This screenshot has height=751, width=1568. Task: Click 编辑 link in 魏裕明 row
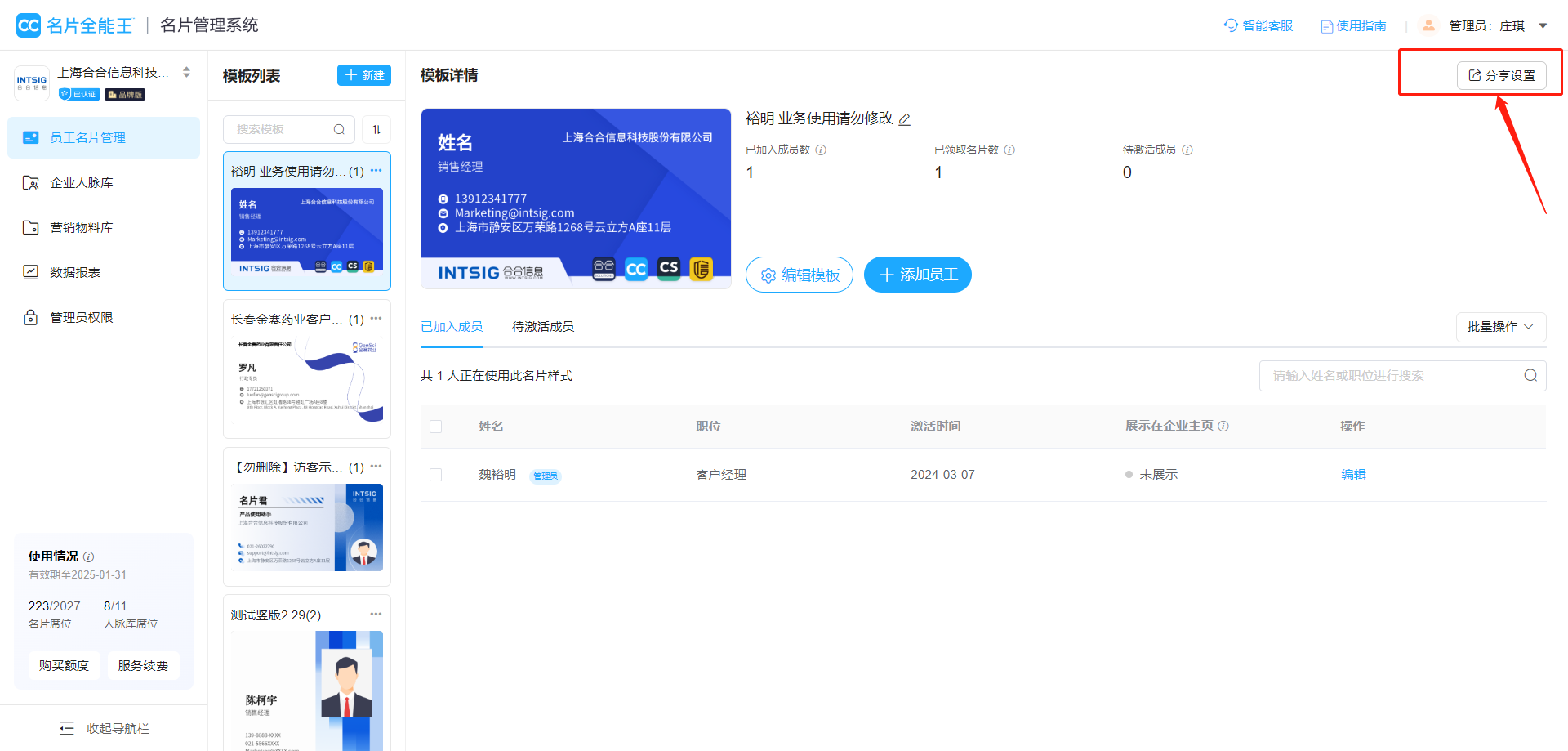(1353, 475)
